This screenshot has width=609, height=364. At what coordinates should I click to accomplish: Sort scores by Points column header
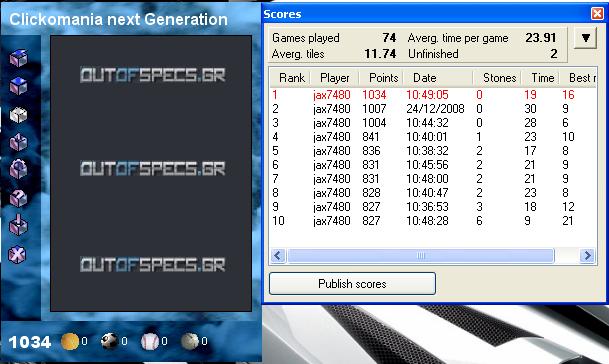pos(381,78)
